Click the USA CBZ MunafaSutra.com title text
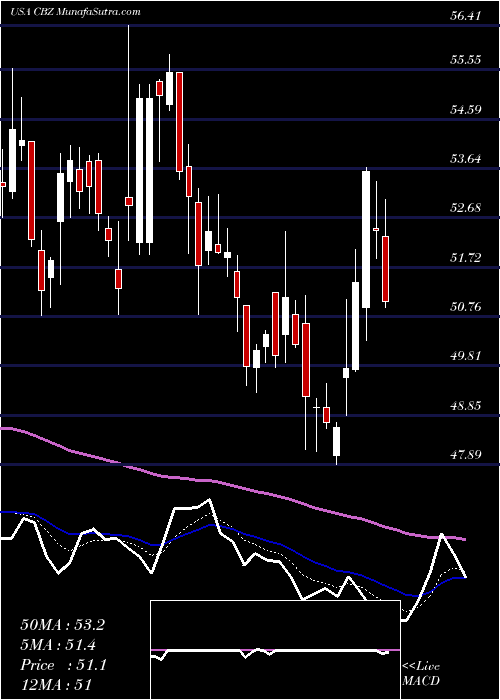 tap(75, 12)
